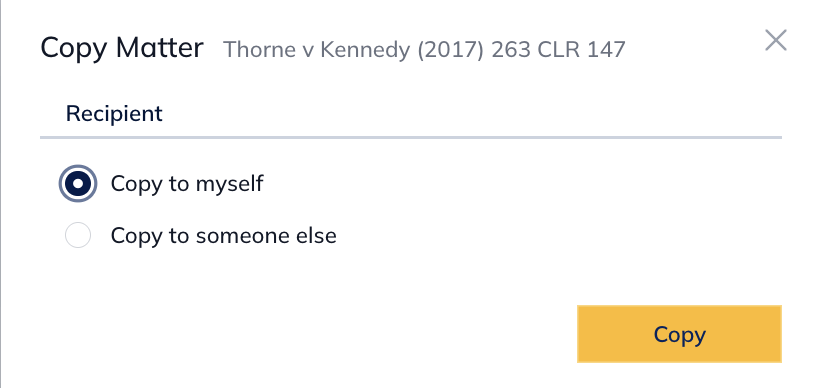The width and height of the screenshot is (814, 388).
Task: Click the 'Copy to myself' label text
Action: click(187, 184)
